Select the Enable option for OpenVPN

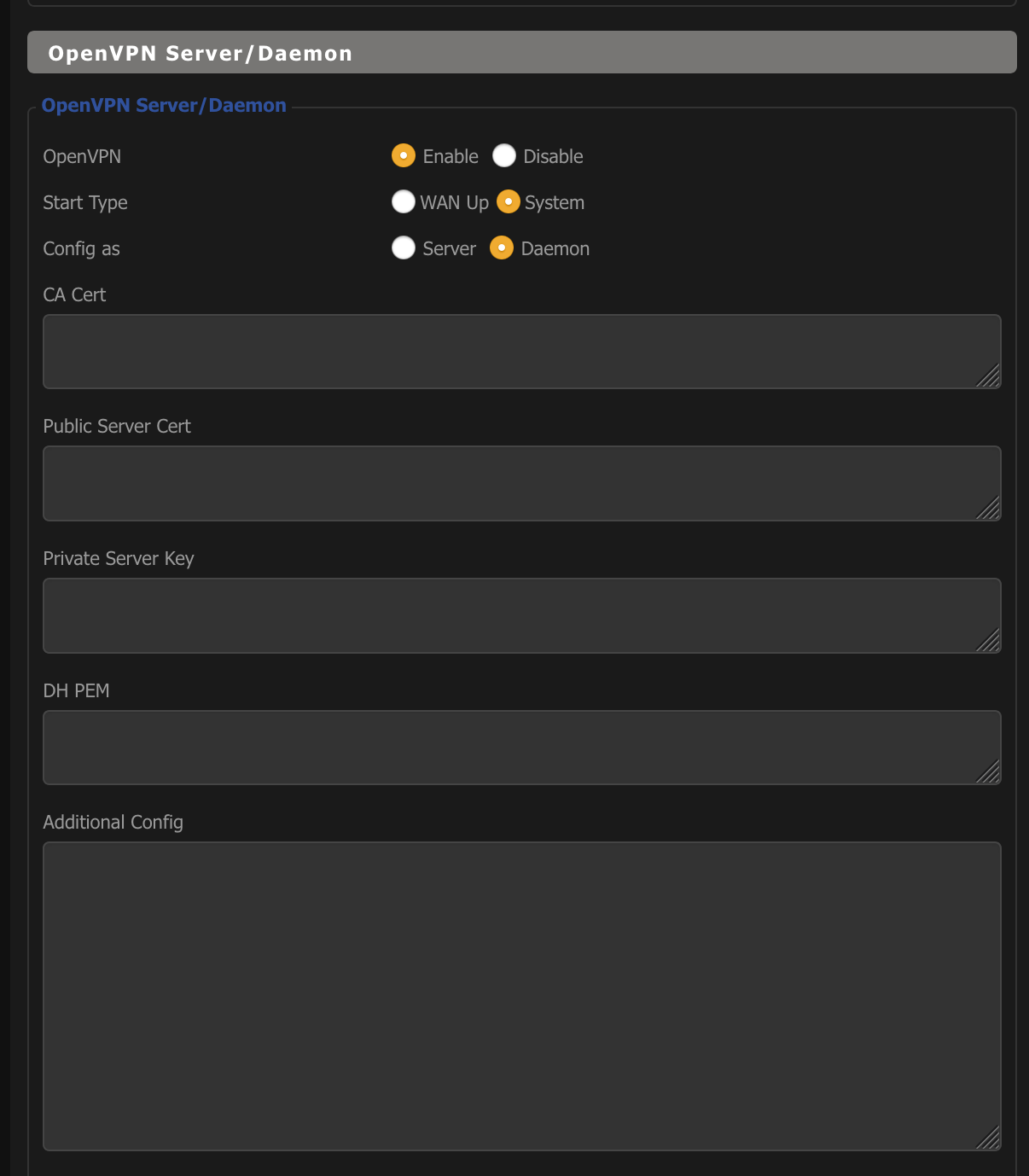tap(404, 156)
